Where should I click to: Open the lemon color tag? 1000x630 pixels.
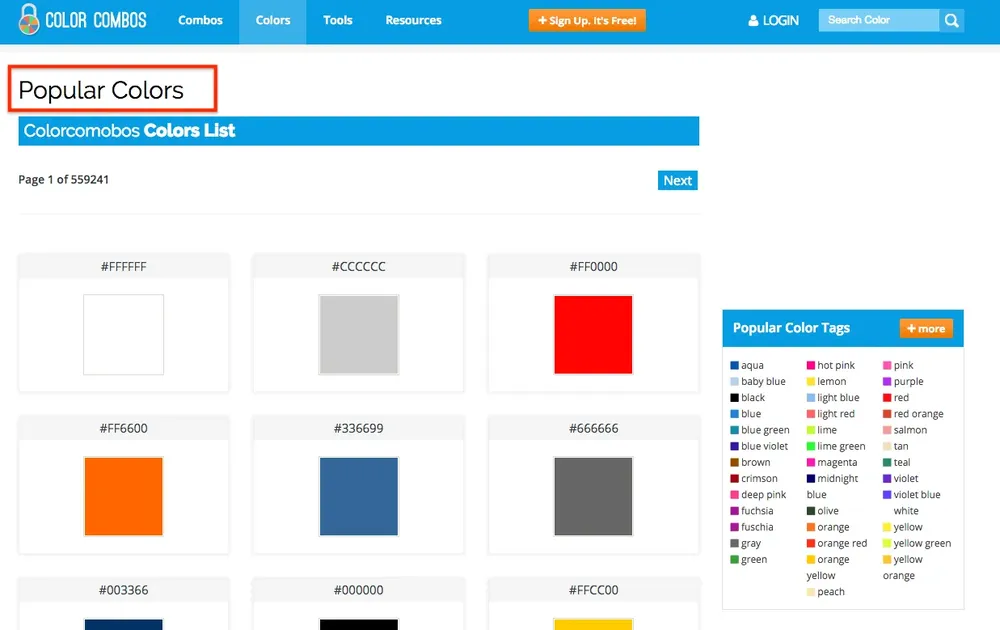pyautogui.click(x=832, y=381)
